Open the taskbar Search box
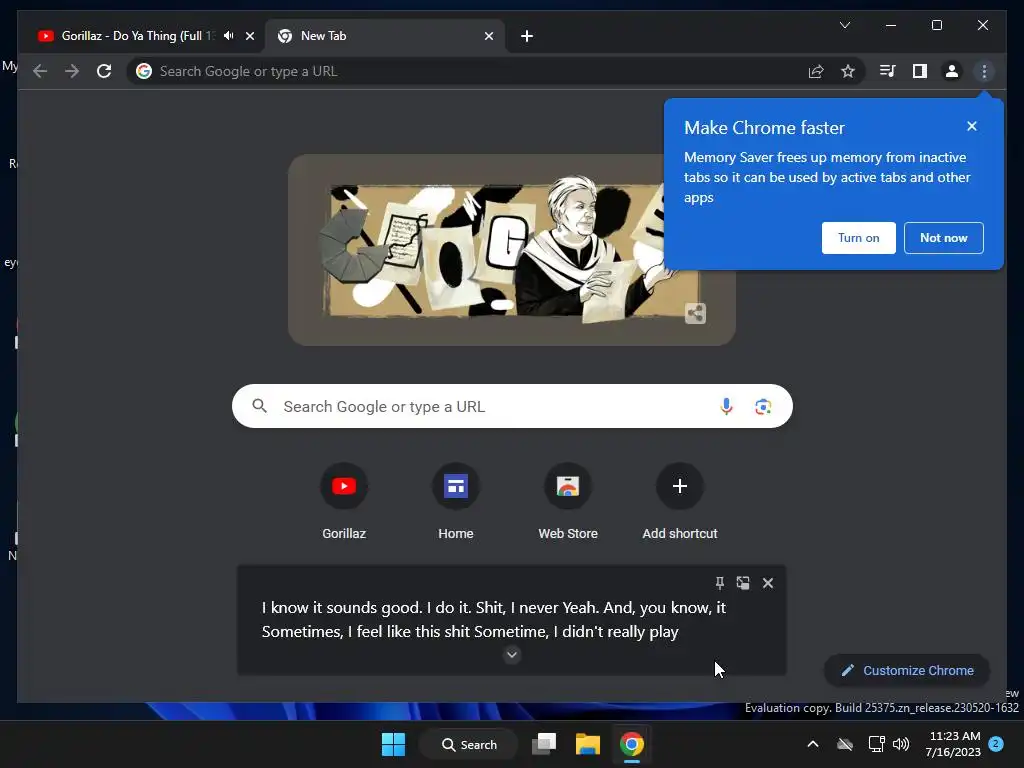The image size is (1024, 768). [x=469, y=744]
